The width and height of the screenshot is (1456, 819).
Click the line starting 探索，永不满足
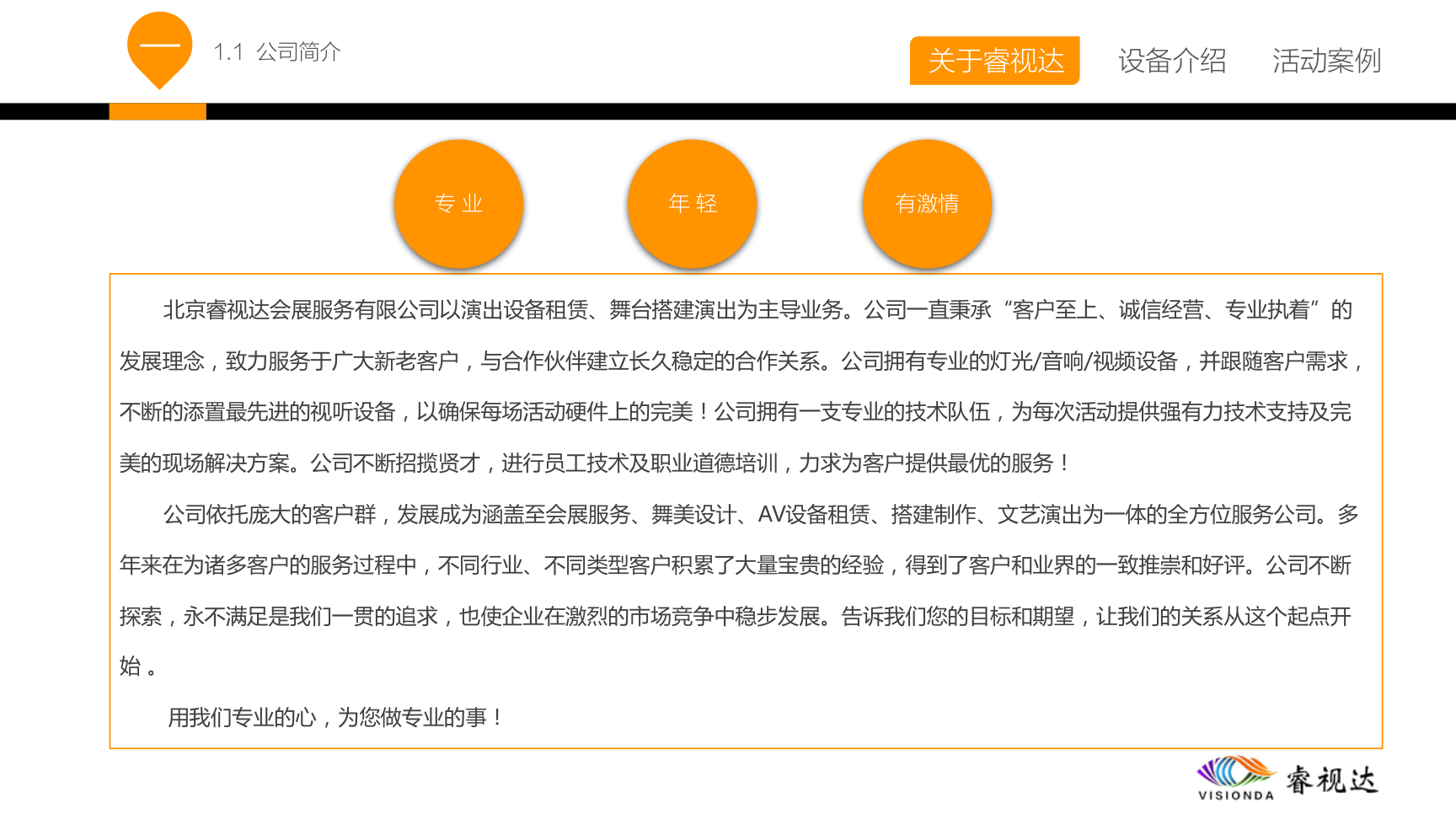735,617
